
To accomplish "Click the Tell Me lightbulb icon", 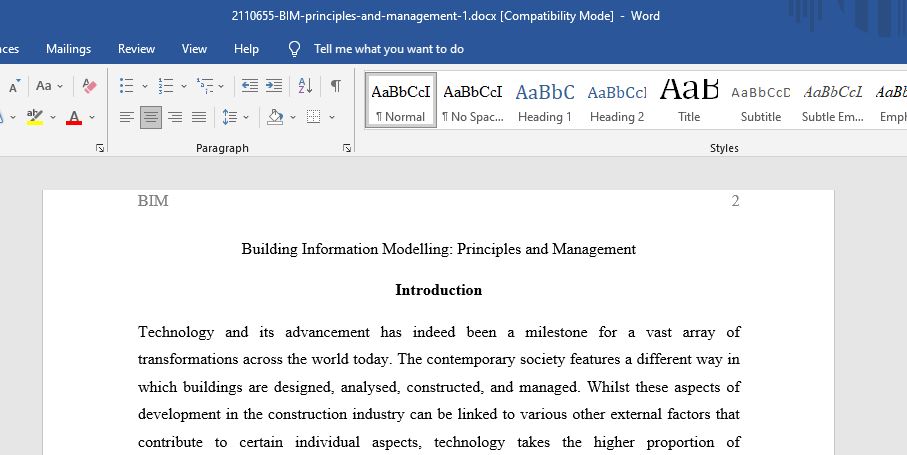I will [x=294, y=49].
